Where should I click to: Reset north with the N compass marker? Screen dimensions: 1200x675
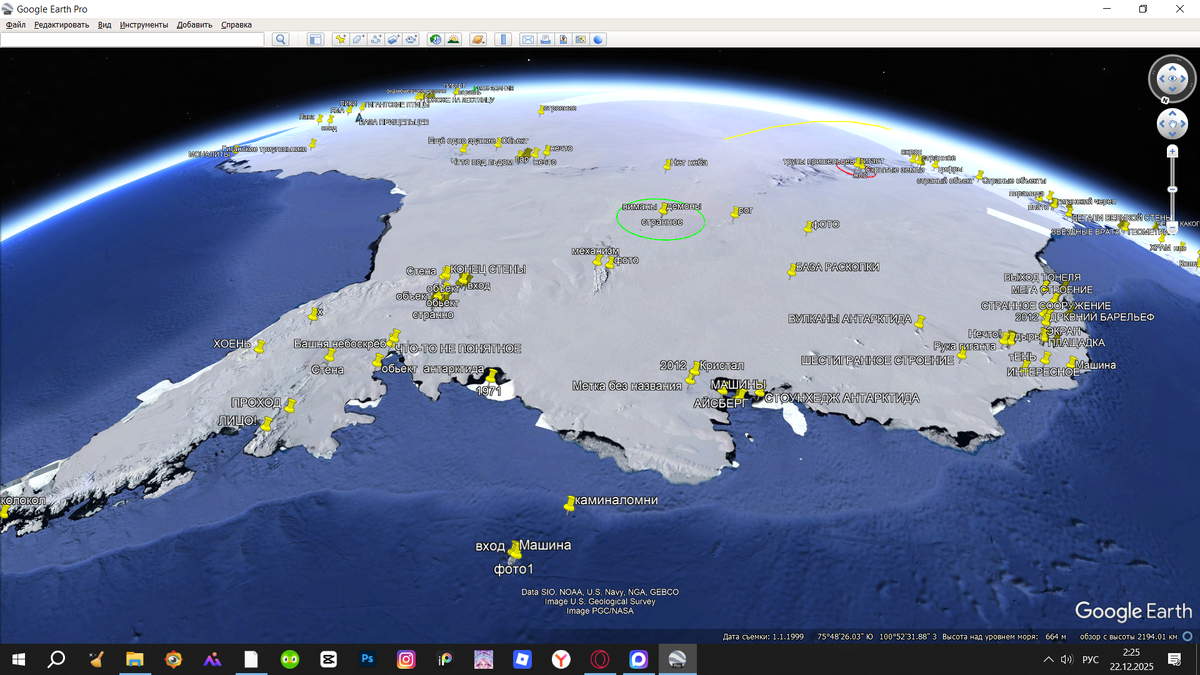click(x=1165, y=99)
